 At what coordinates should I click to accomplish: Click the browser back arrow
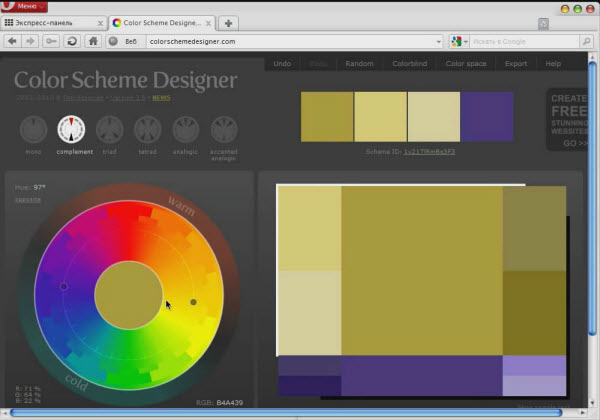point(13,41)
